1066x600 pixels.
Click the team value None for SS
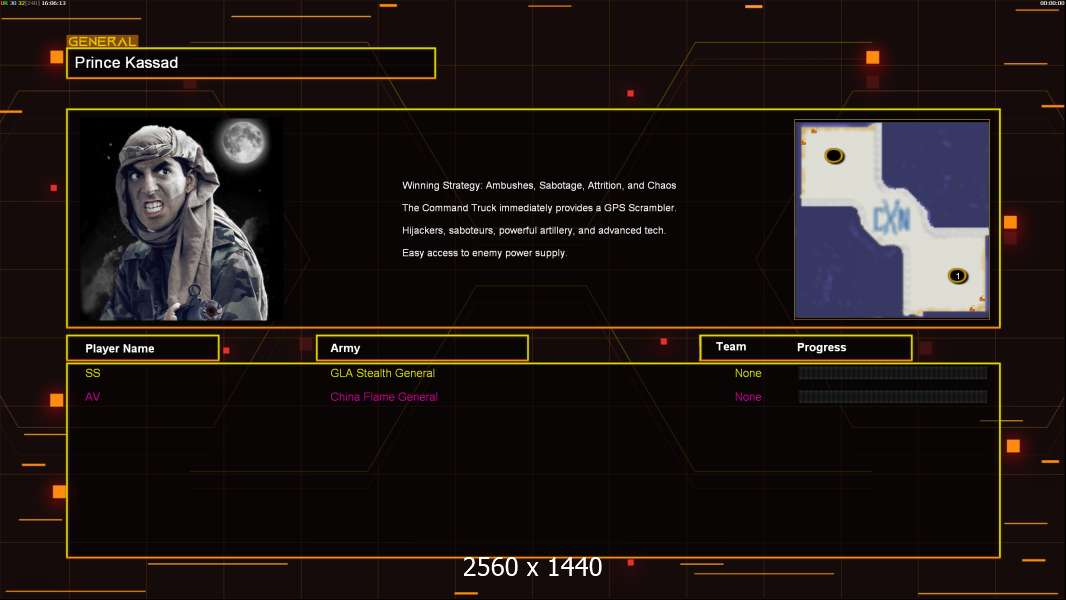pyautogui.click(x=748, y=373)
